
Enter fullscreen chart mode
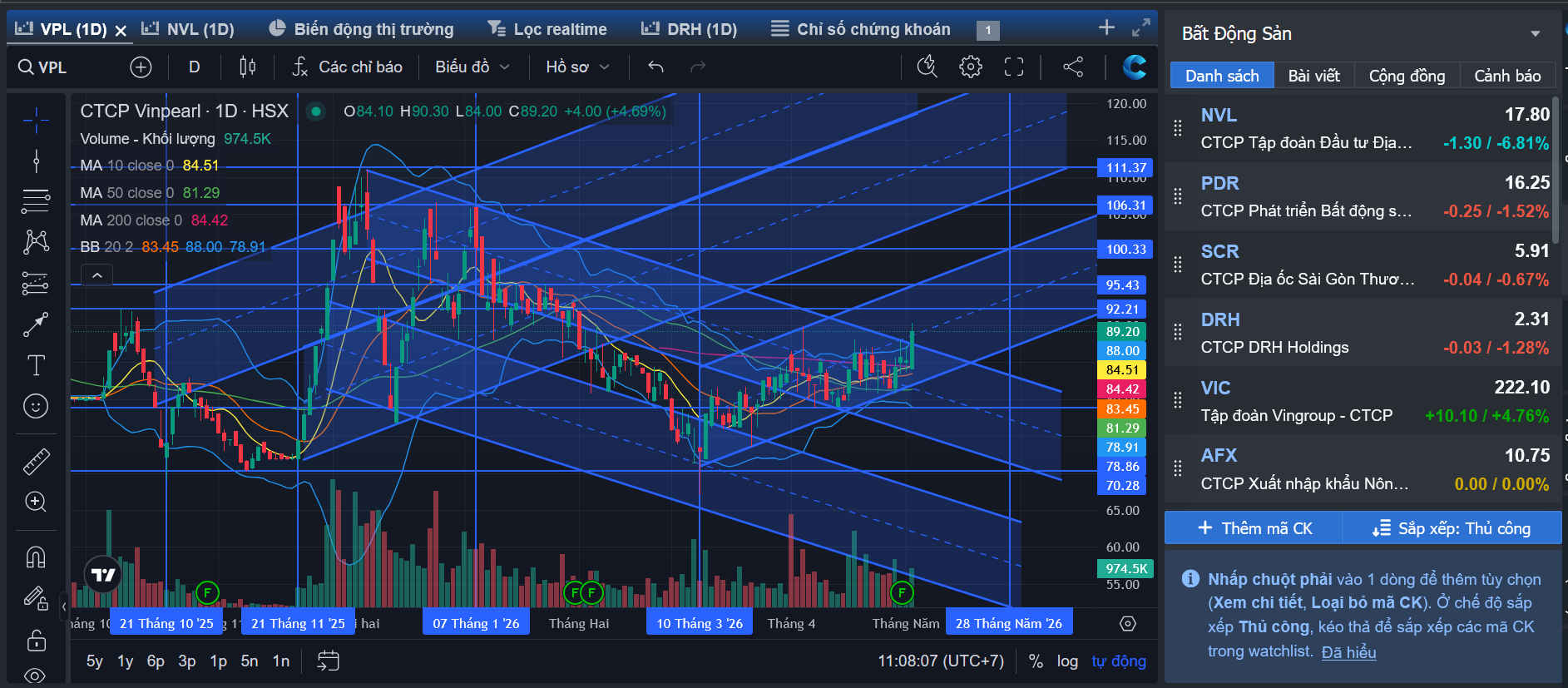click(x=1014, y=67)
